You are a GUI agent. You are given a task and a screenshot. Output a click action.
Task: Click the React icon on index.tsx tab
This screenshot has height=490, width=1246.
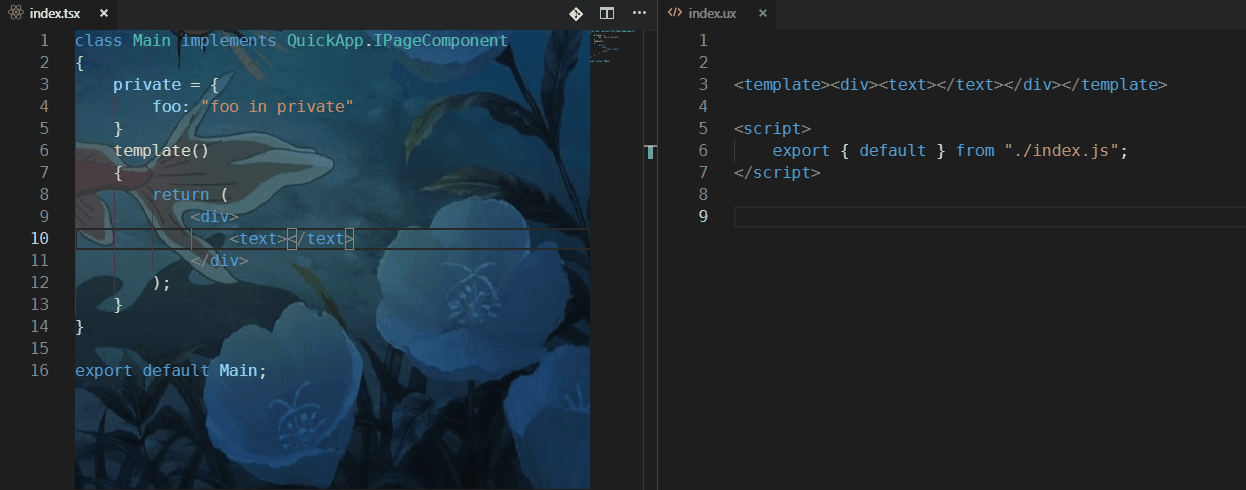coord(16,13)
